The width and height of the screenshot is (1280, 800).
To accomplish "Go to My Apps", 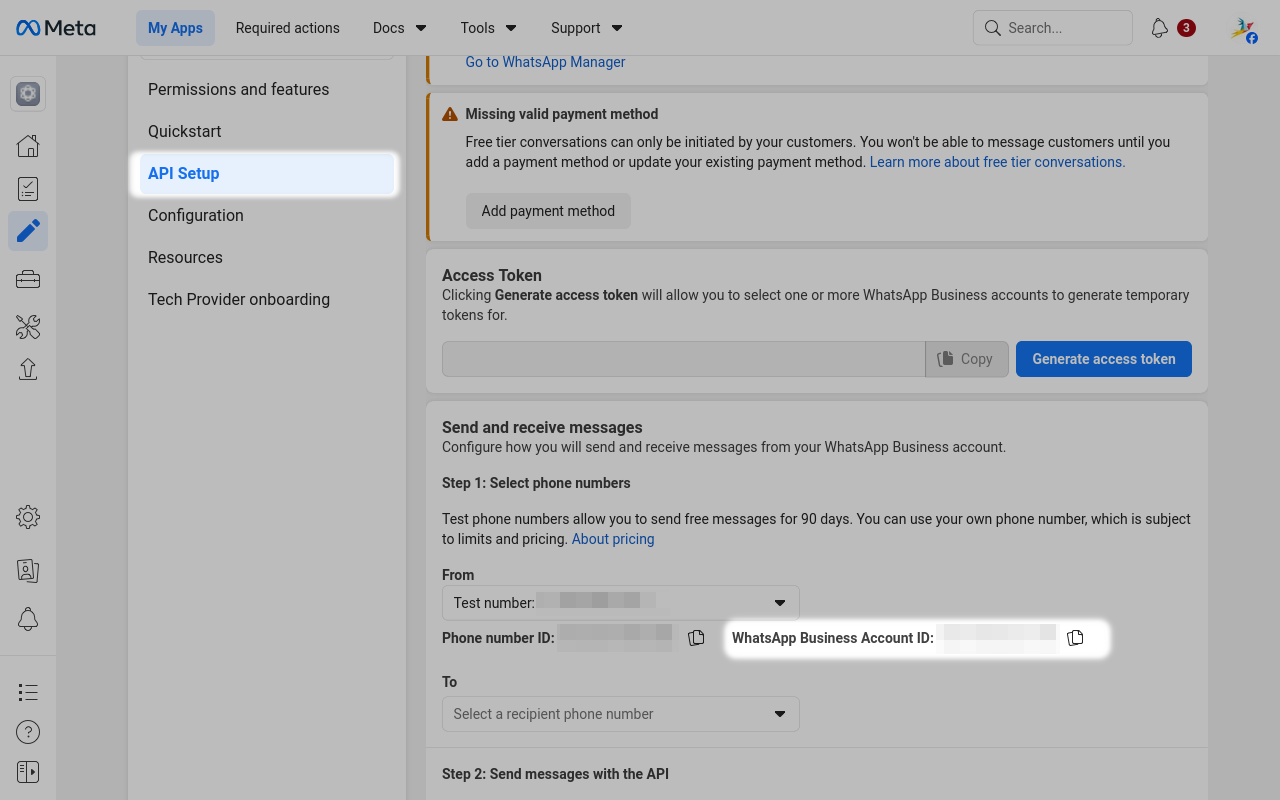I will [x=175, y=28].
